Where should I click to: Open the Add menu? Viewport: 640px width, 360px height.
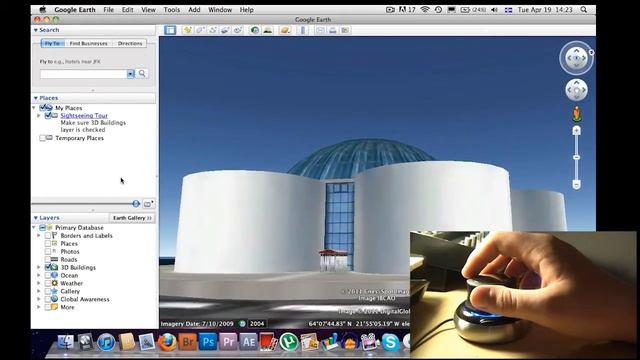tap(194, 9)
